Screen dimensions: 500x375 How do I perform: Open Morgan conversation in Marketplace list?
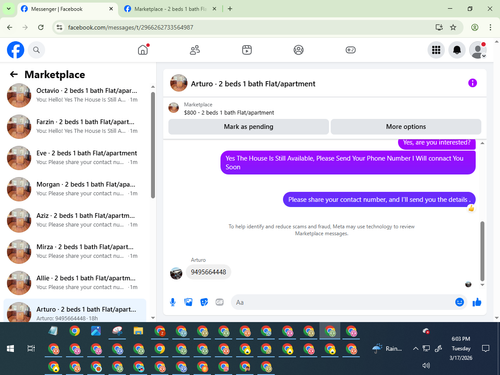(x=75, y=189)
